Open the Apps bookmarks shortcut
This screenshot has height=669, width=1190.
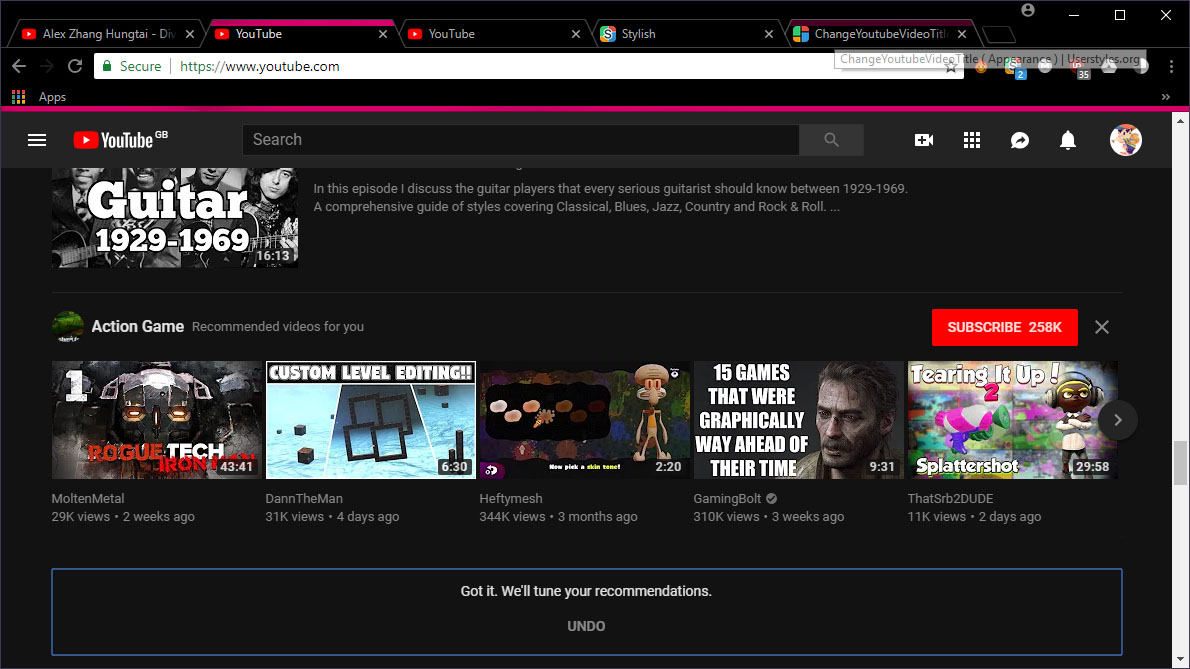[x=39, y=97]
